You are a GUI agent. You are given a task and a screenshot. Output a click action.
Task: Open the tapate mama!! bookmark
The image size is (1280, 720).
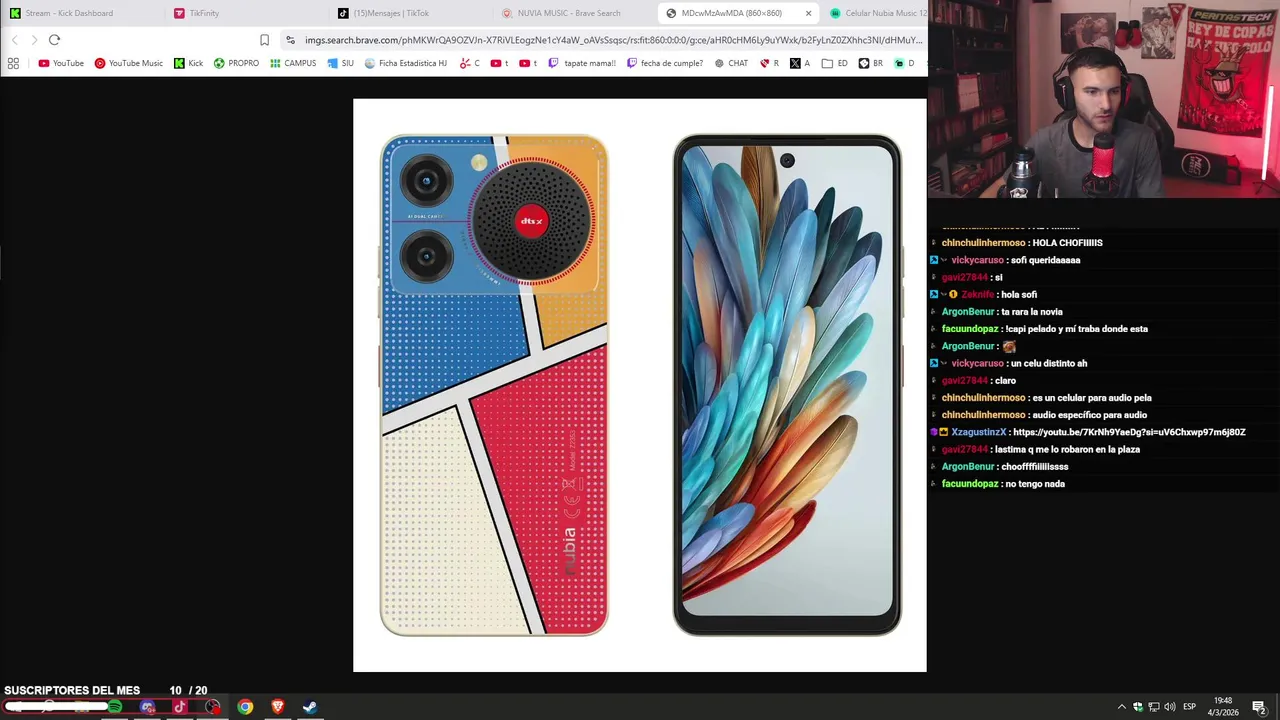pyautogui.click(x=582, y=63)
